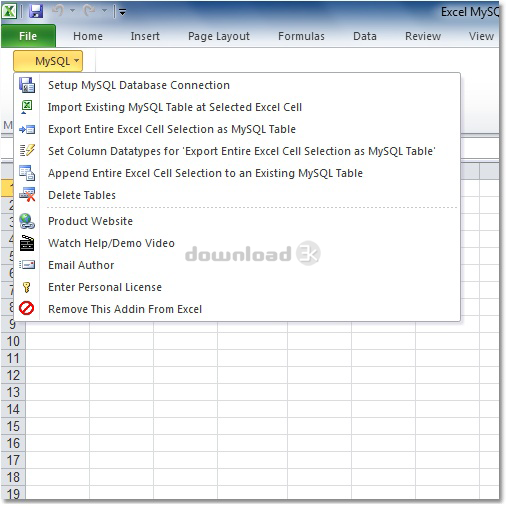
Task: Open the Page Layout ribbon tab
Action: coord(219,36)
